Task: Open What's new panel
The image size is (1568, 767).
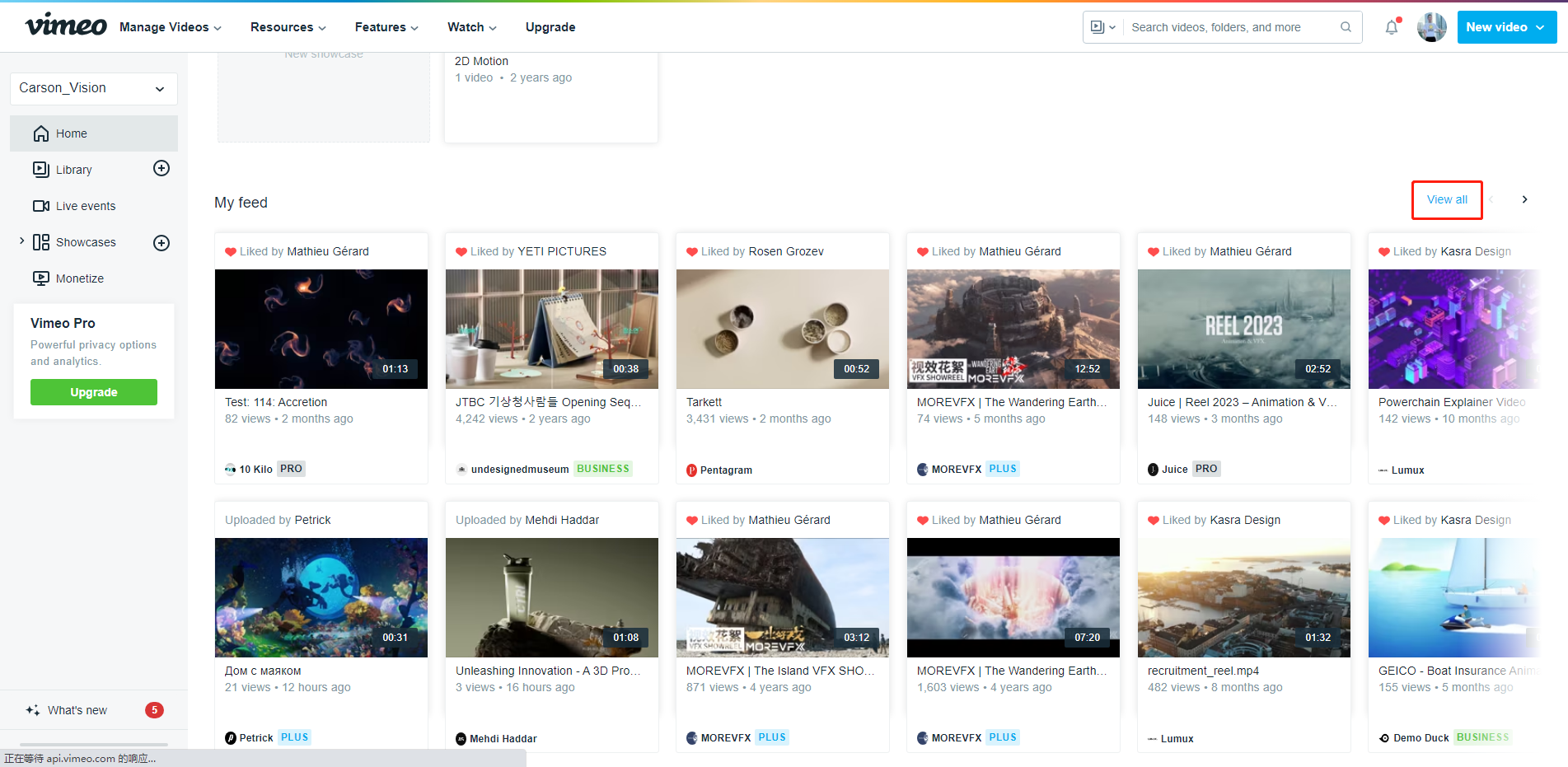Action: click(x=77, y=710)
